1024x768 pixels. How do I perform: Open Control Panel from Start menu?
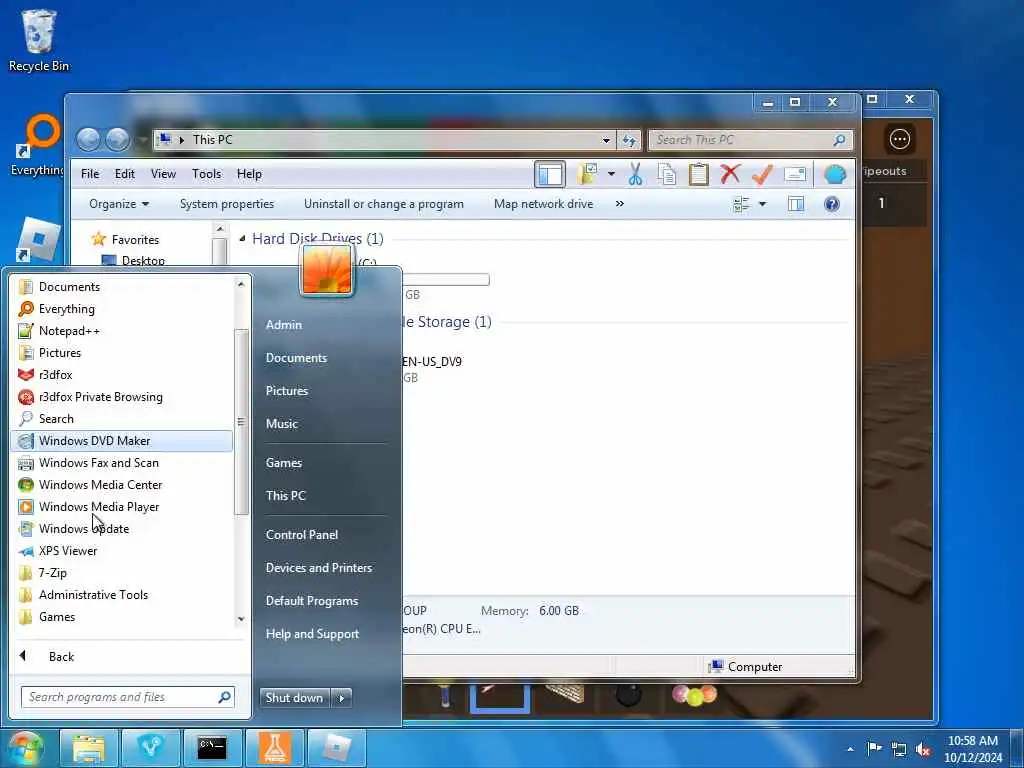pos(302,535)
